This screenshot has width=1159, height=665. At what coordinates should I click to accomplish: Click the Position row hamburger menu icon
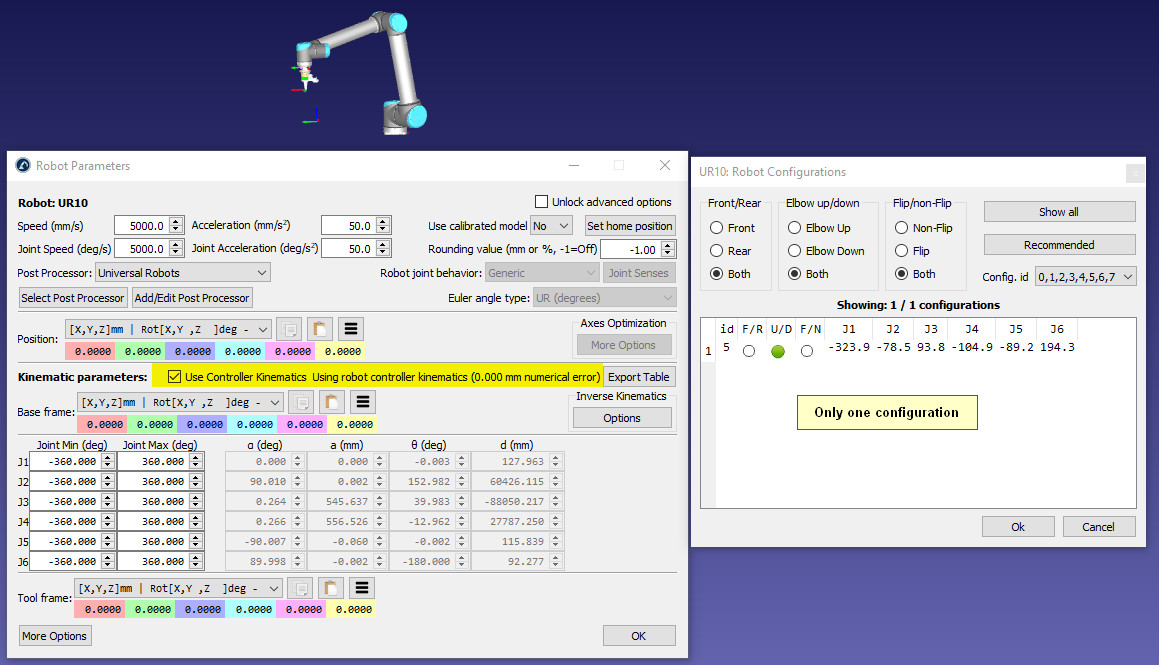[351, 329]
